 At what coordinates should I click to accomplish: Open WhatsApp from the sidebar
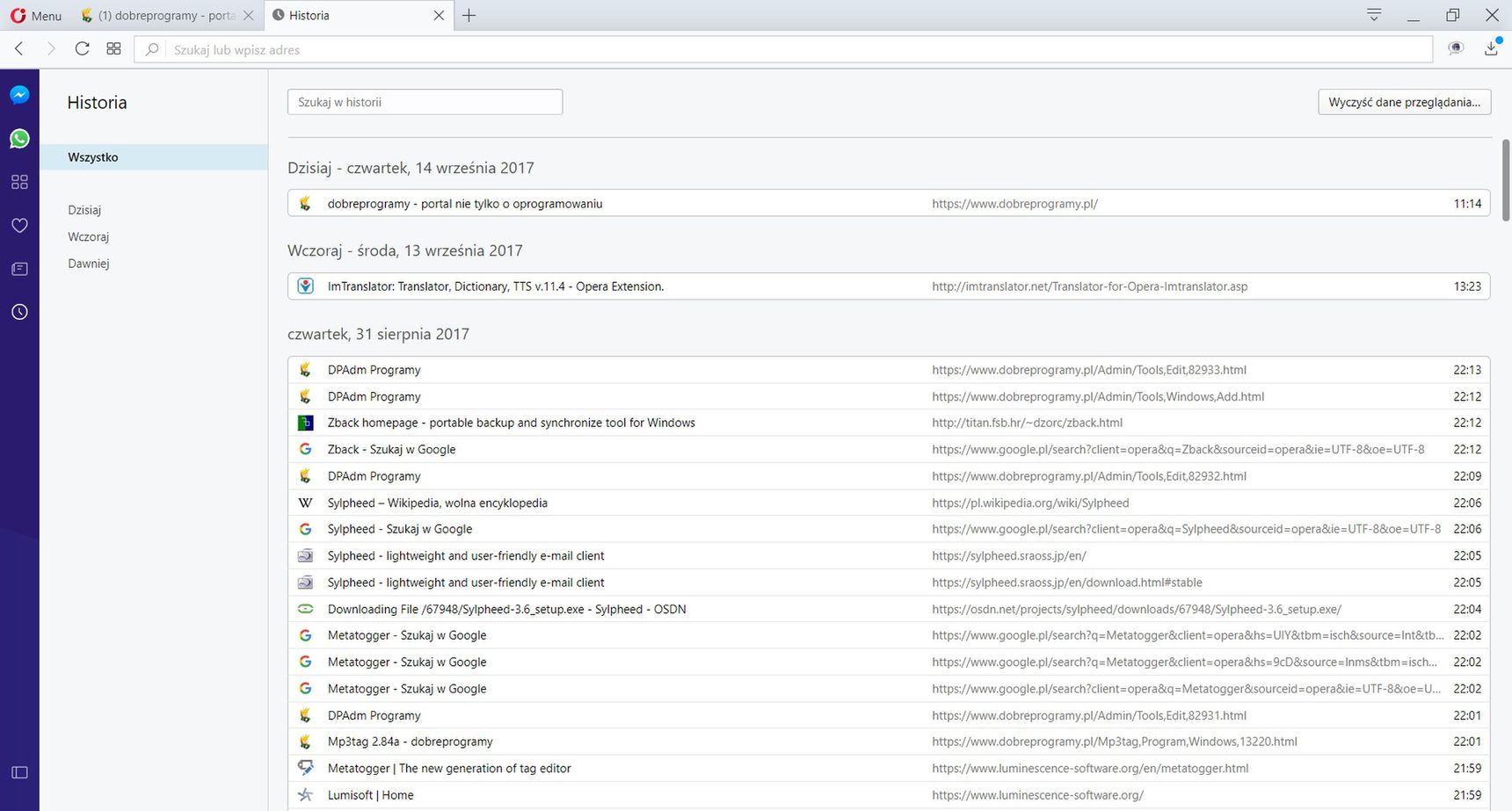(x=19, y=139)
